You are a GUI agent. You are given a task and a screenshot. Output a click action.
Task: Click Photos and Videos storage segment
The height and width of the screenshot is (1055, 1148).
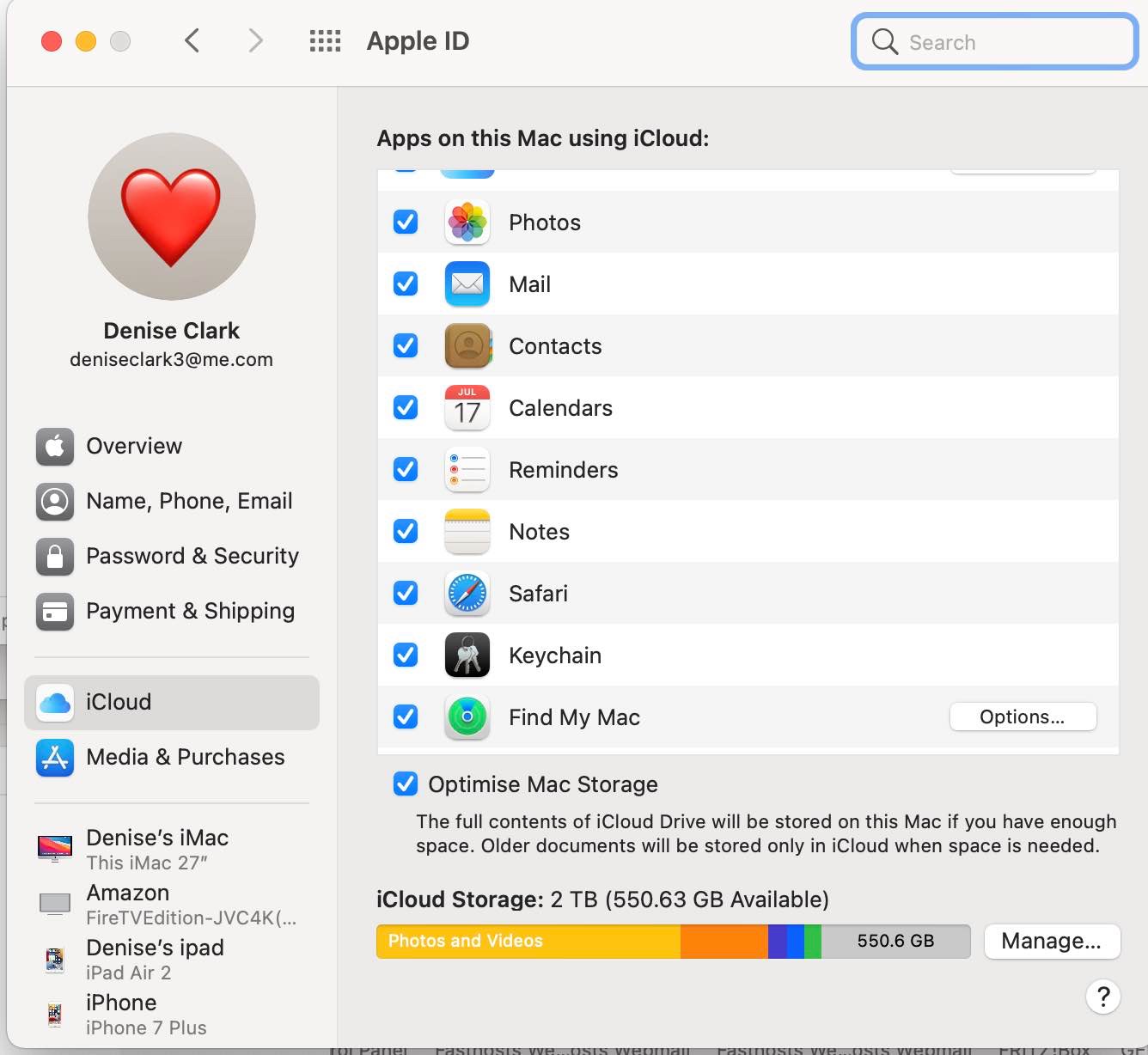point(528,942)
